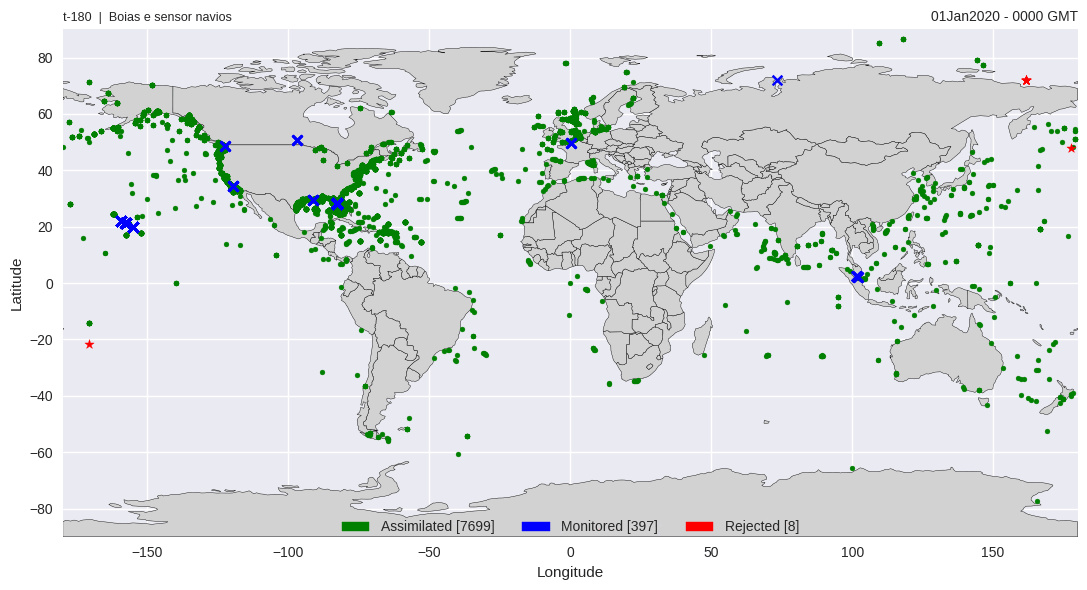1087x590 pixels.
Task: Select the blue X marker off California's coast
Action: [x=233, y=187]
